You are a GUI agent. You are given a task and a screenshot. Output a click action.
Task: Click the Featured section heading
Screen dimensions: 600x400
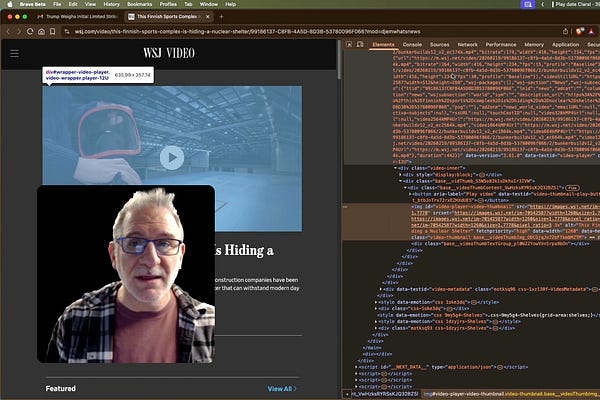click(60, 389)
